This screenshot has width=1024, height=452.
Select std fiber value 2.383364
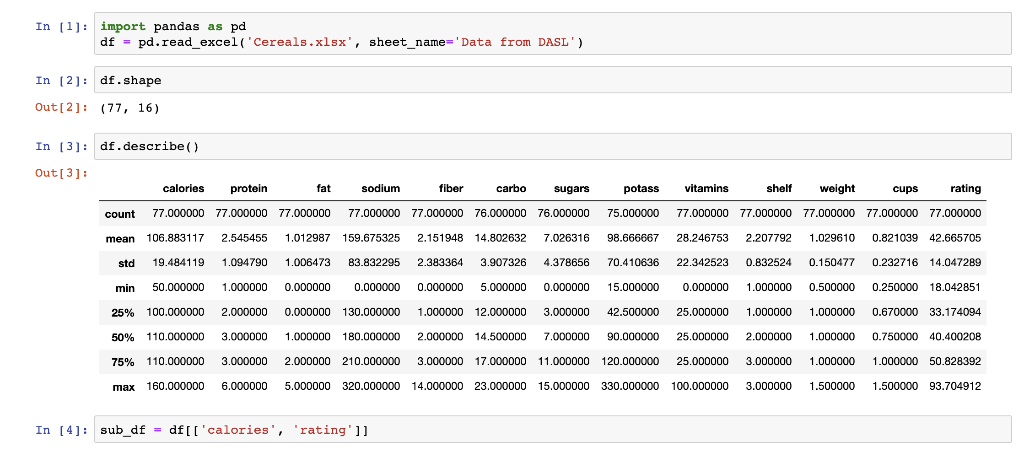[x=440, y=263]
